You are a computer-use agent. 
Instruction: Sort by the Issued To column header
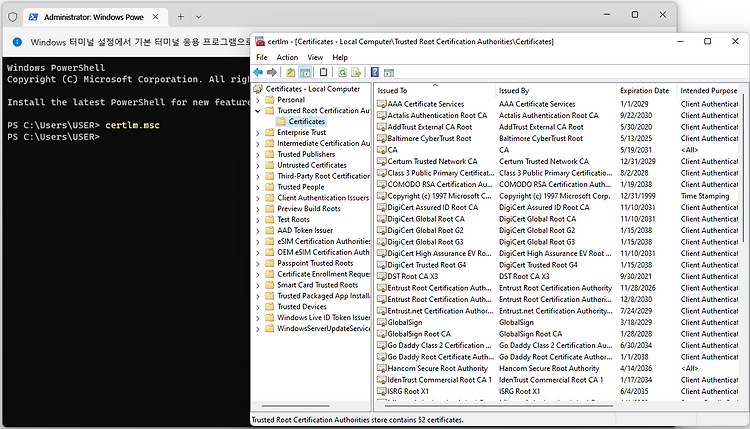434,90
